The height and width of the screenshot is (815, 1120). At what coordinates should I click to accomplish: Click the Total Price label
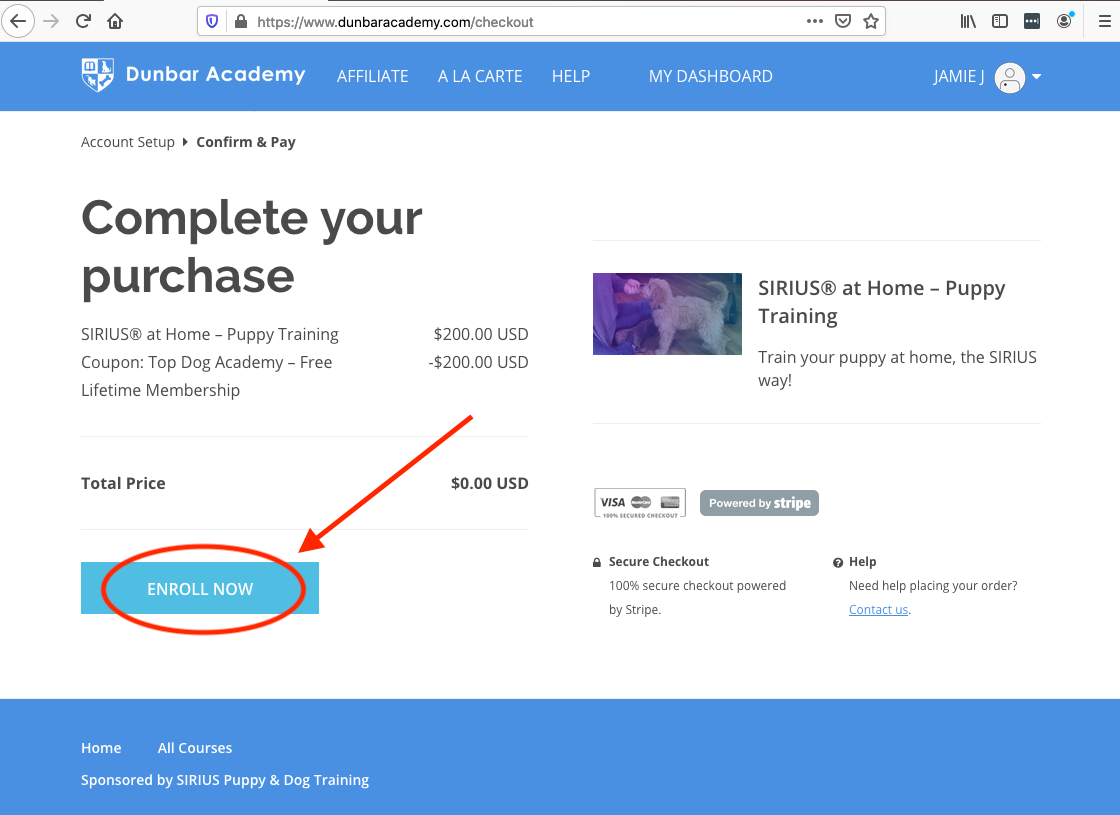[x=123, y=484]
